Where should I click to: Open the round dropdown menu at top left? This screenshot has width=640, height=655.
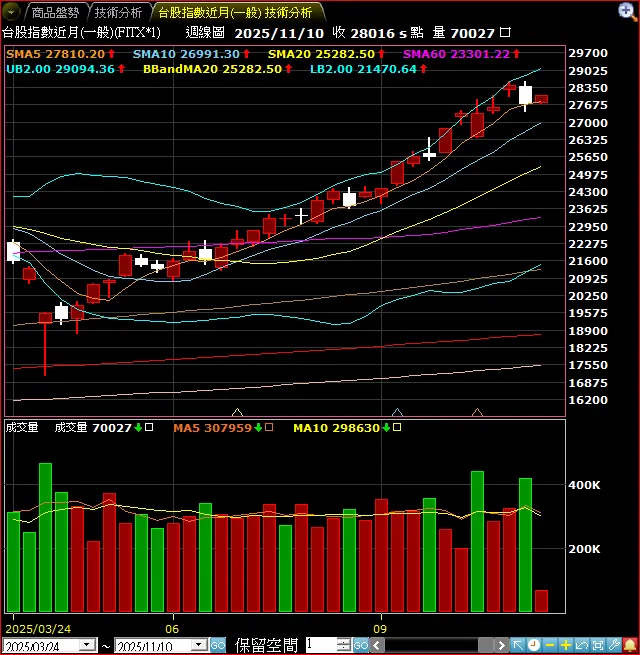[11, 12]
